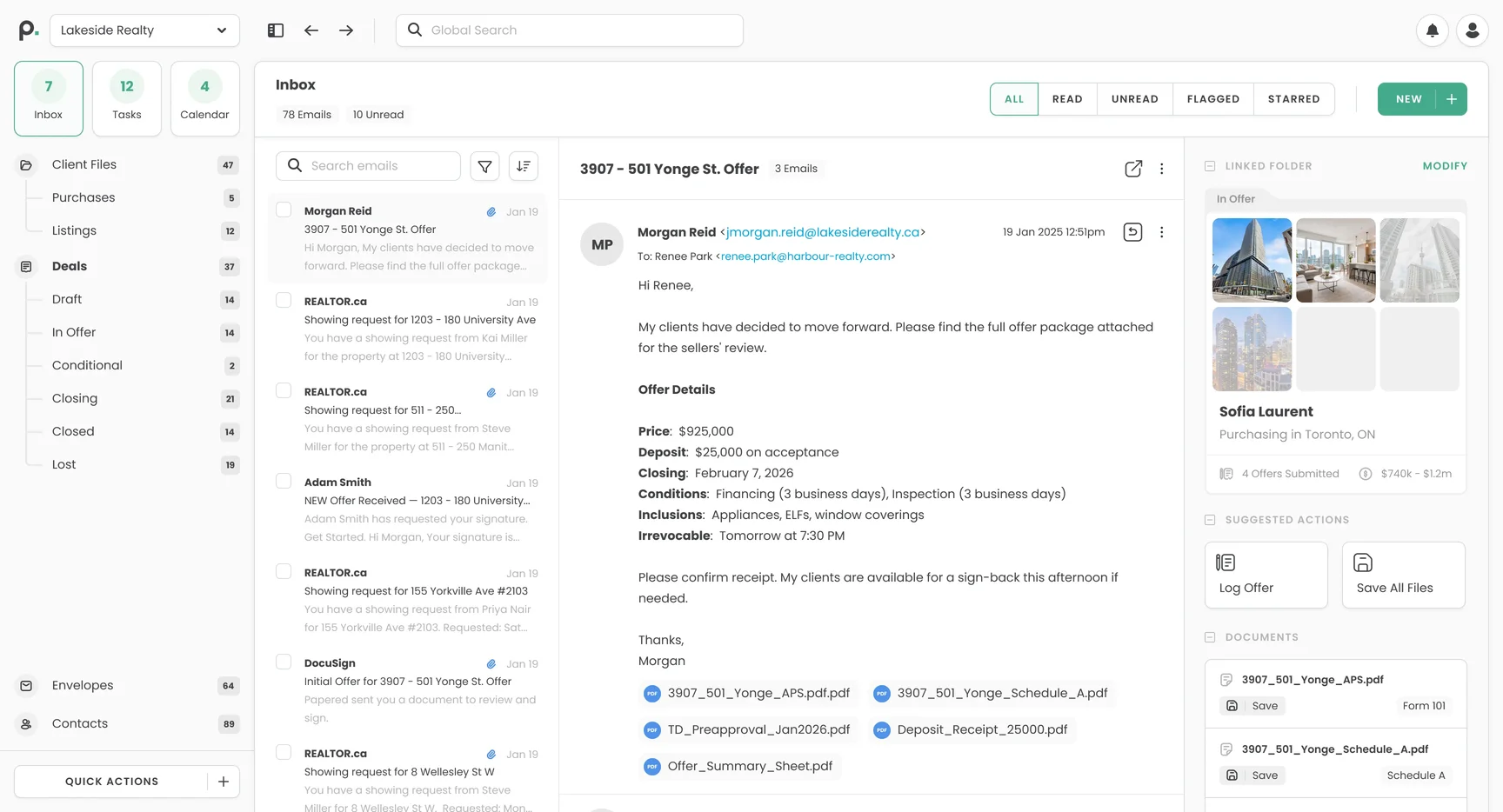
Task: Collapse the sidebar using the panel icon
Action: 275,30
